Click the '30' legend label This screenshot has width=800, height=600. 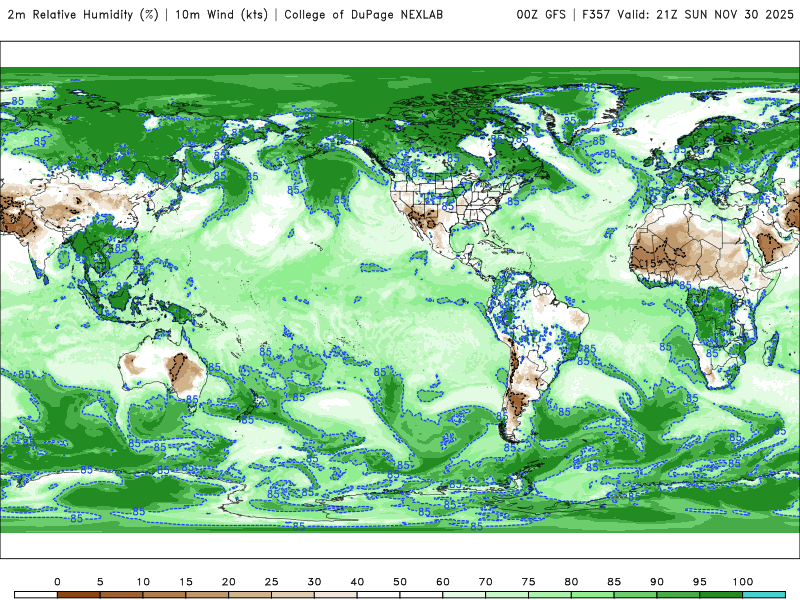(314, 582)
